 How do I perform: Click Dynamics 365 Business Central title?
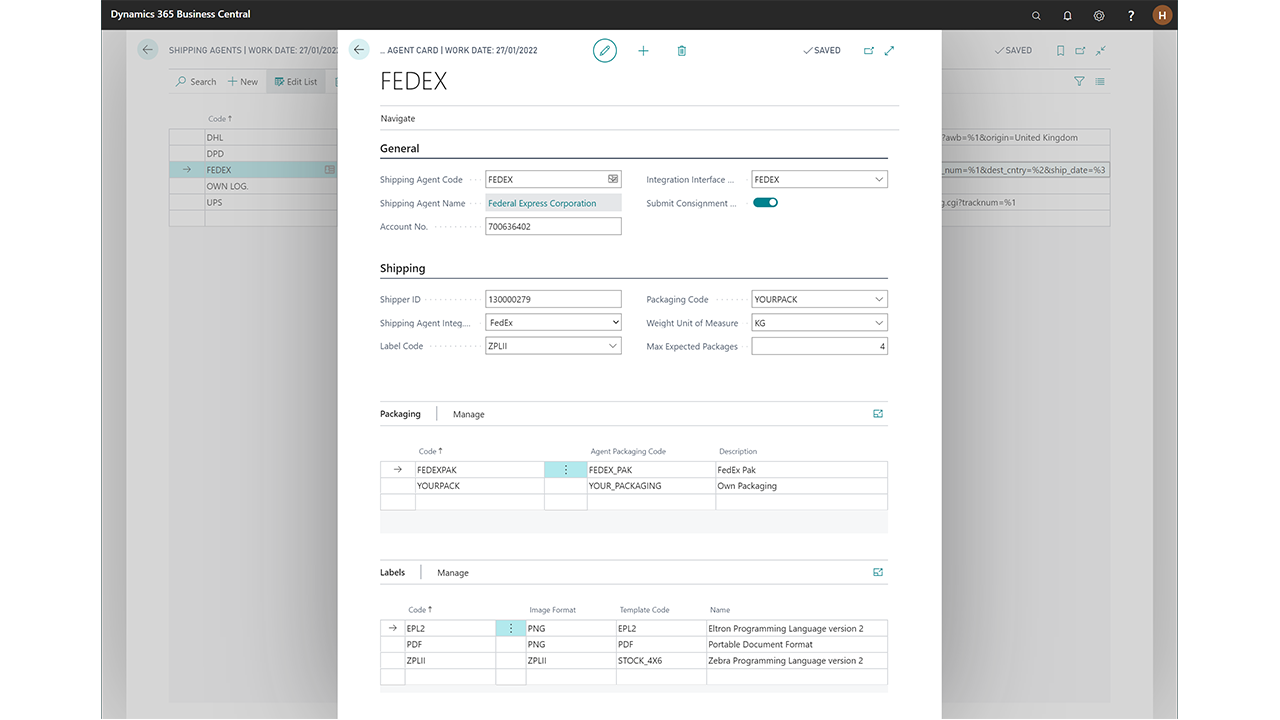click(180, 15)
